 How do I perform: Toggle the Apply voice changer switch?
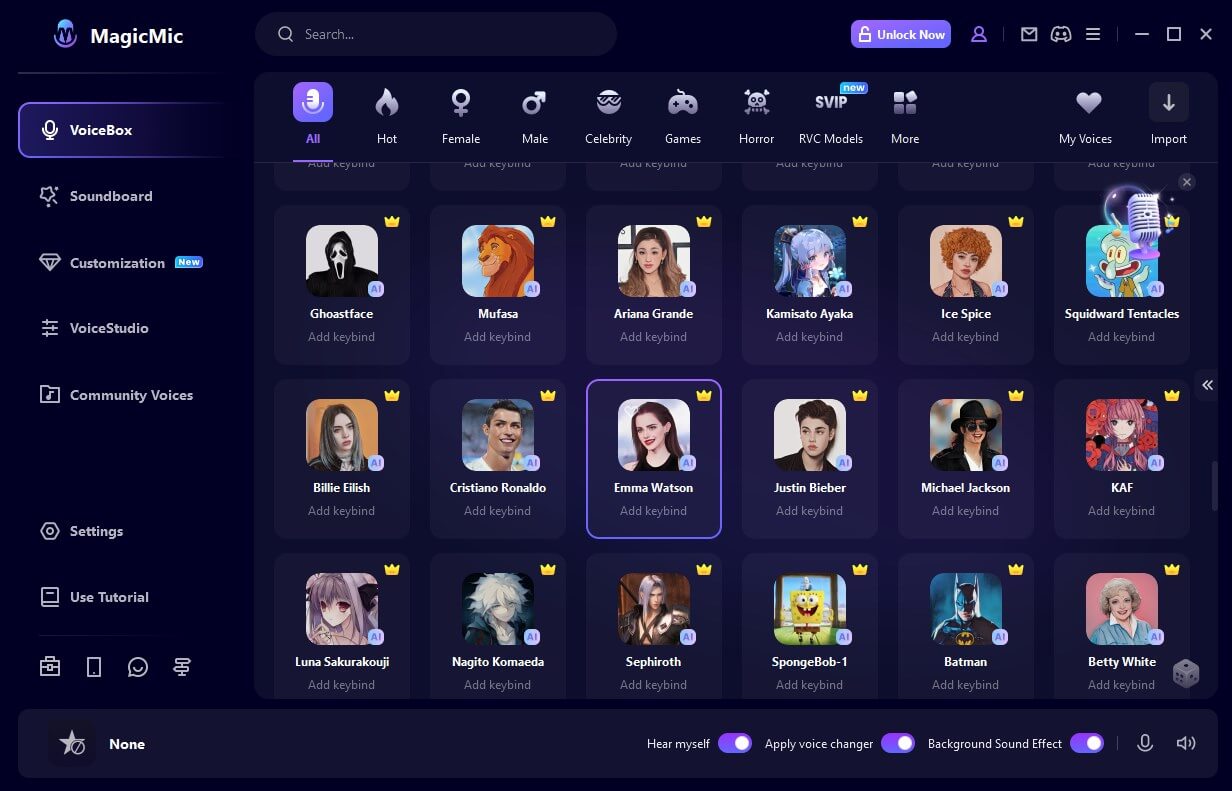click(898, 743)
